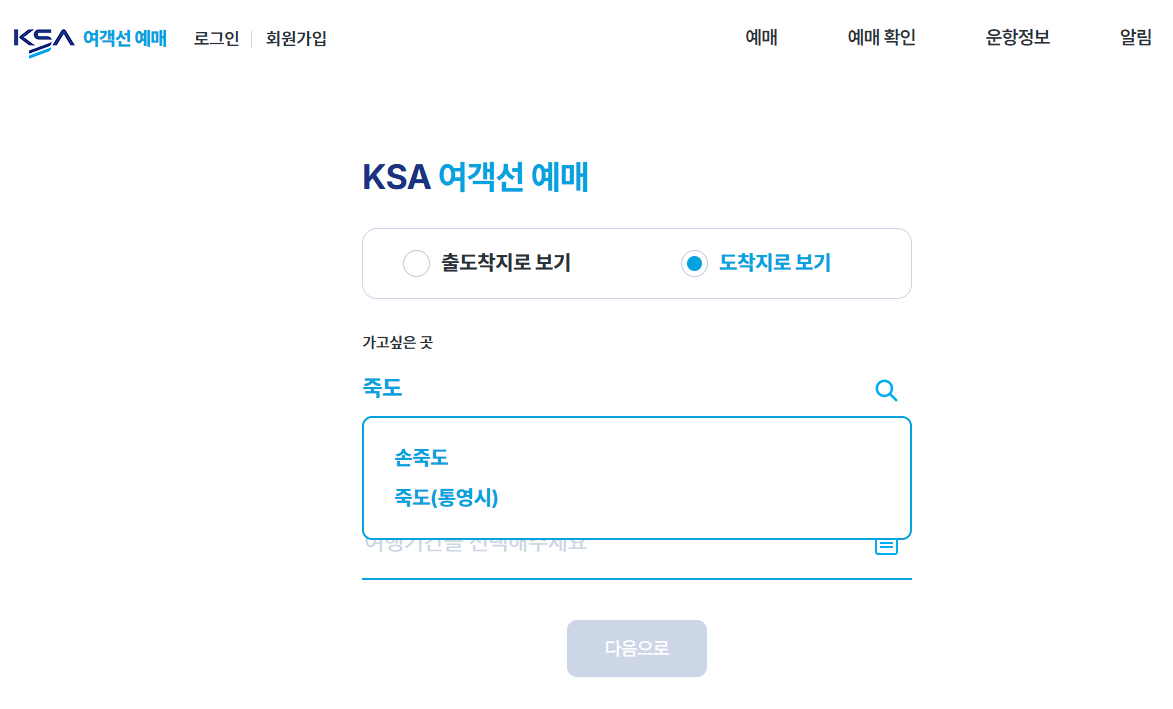Click the KSA 여객선 예매 page heading
The width and height of the screenshot is (1173, 709).
point(476,176)
